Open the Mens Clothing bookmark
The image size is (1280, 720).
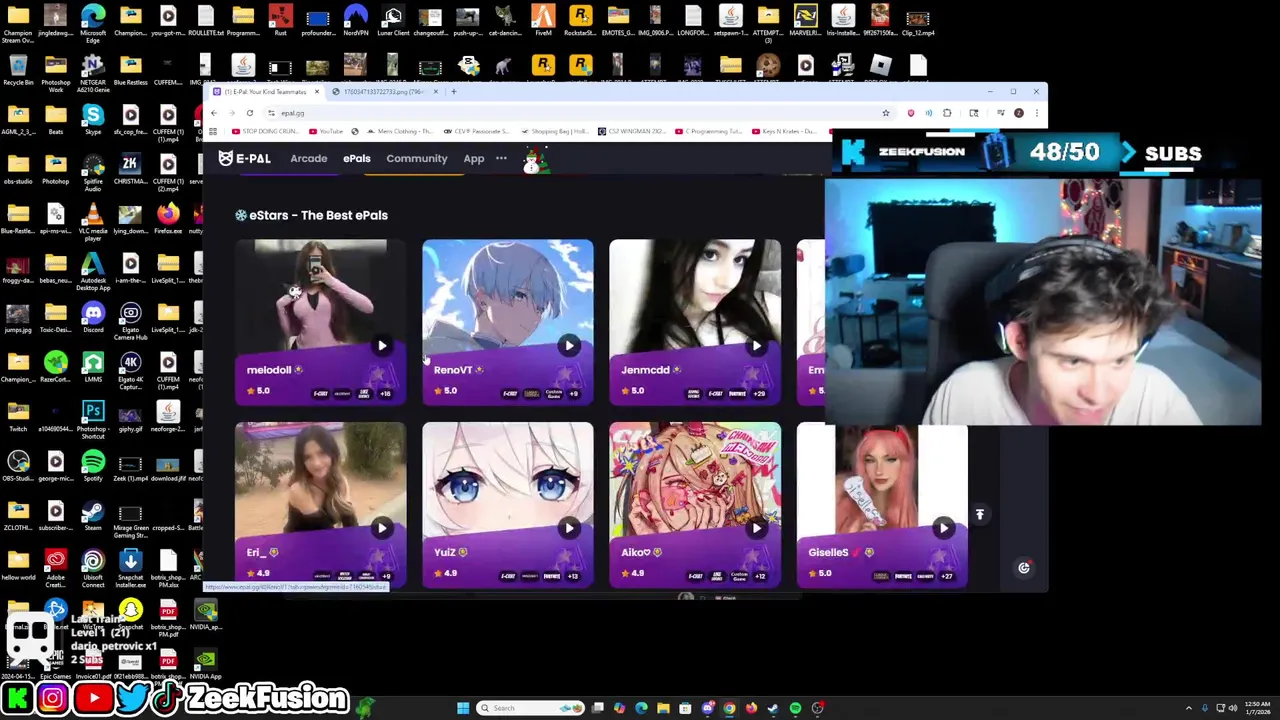[400, 131]
